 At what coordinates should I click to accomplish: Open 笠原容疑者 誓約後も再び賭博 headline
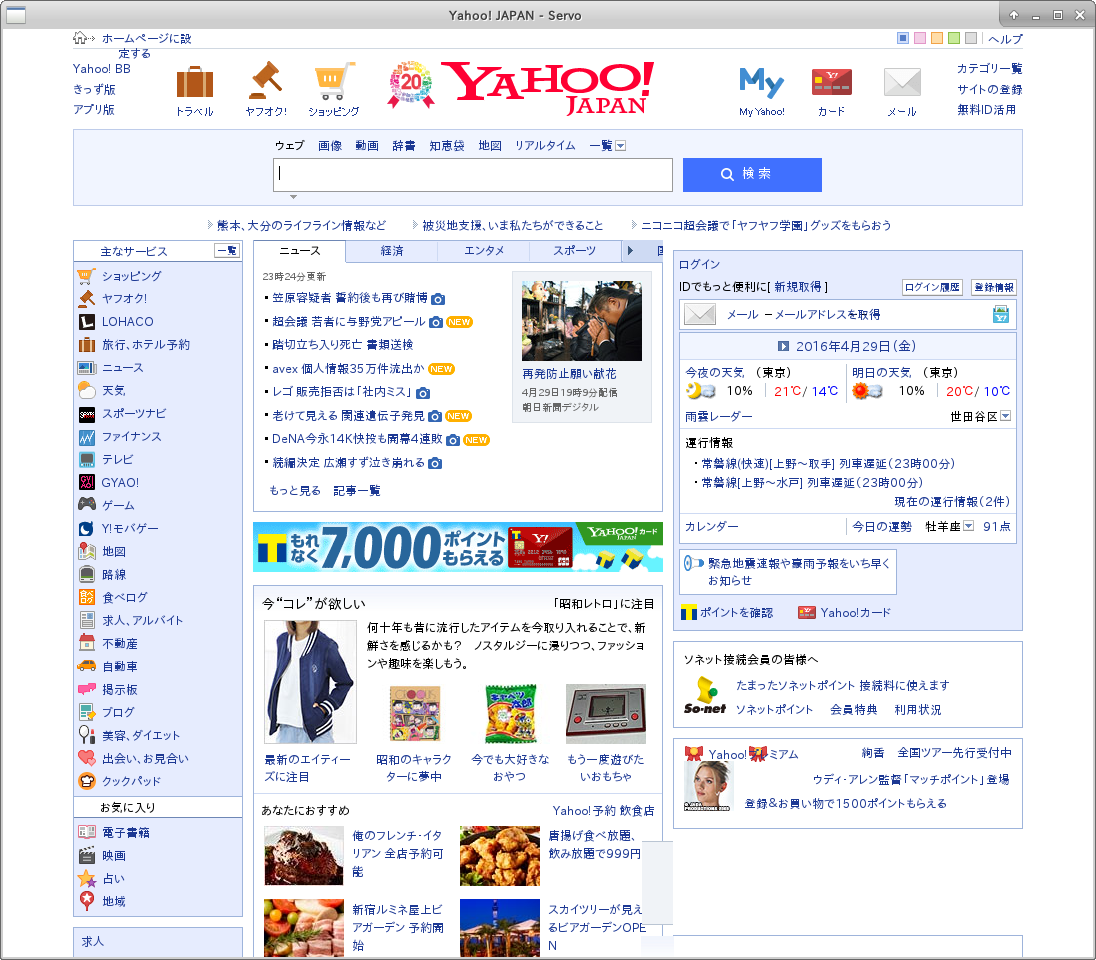[349, 298]
